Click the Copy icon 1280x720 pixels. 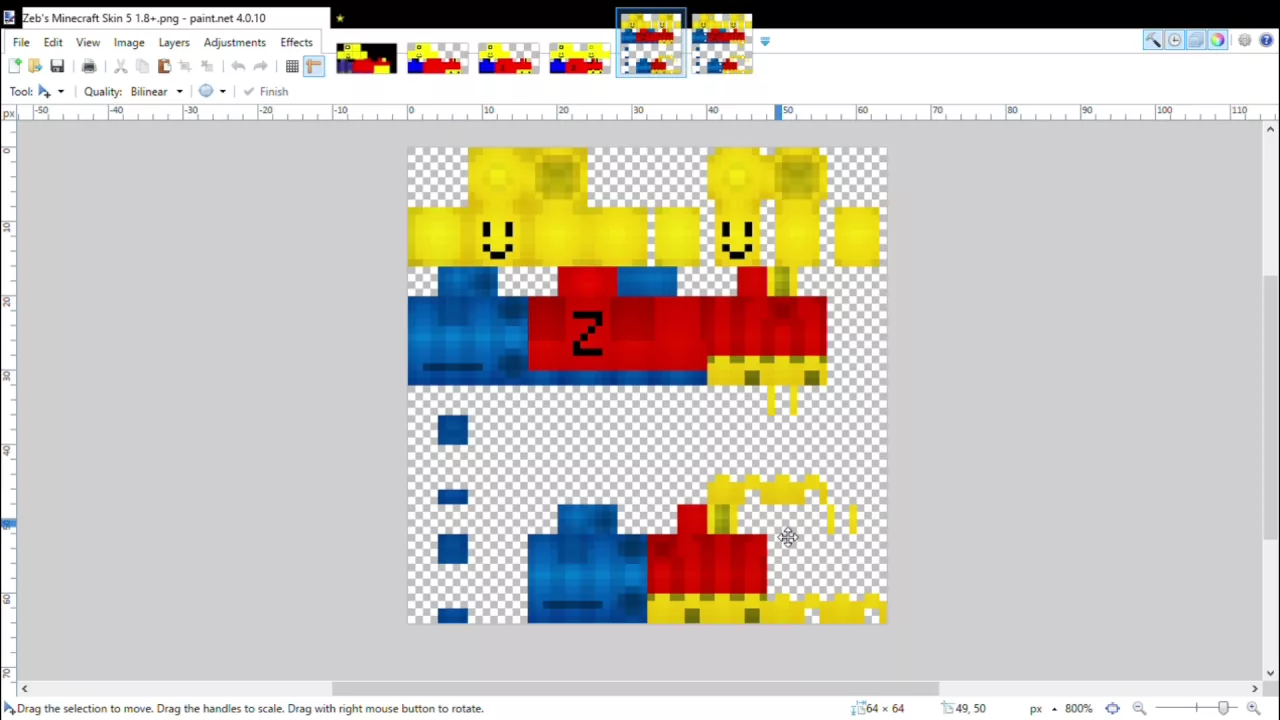142,66
